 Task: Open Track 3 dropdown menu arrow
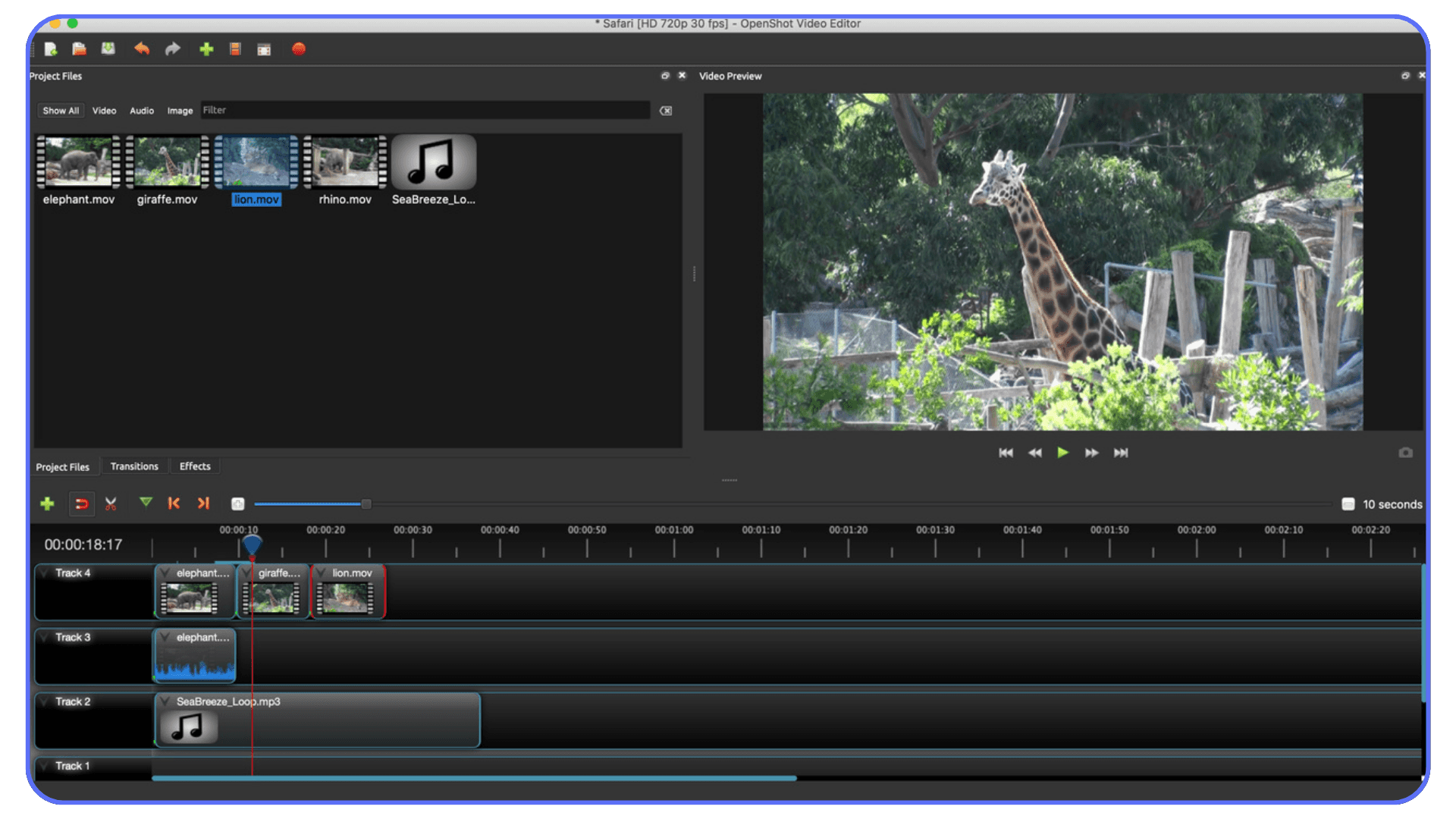tap(45, 638)
